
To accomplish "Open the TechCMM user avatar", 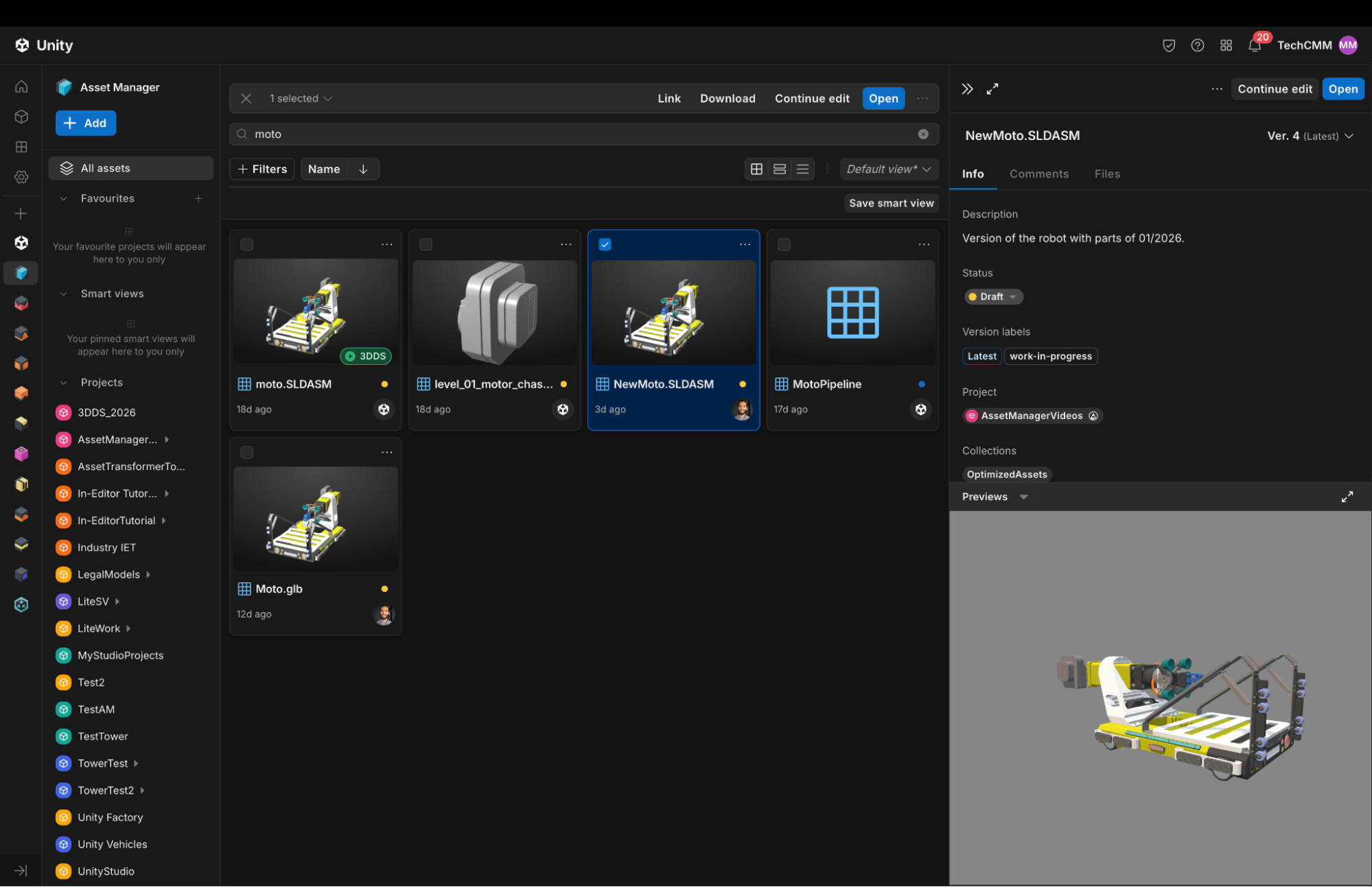I will coord(1348,45).
